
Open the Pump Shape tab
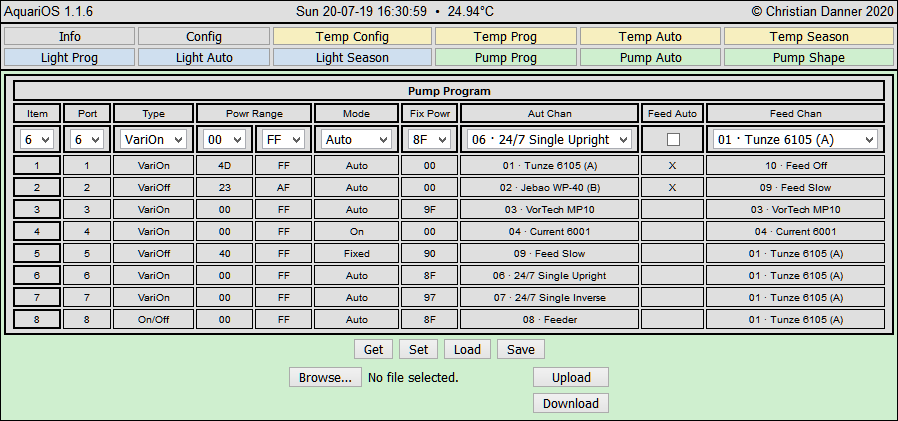click(808, 58)
